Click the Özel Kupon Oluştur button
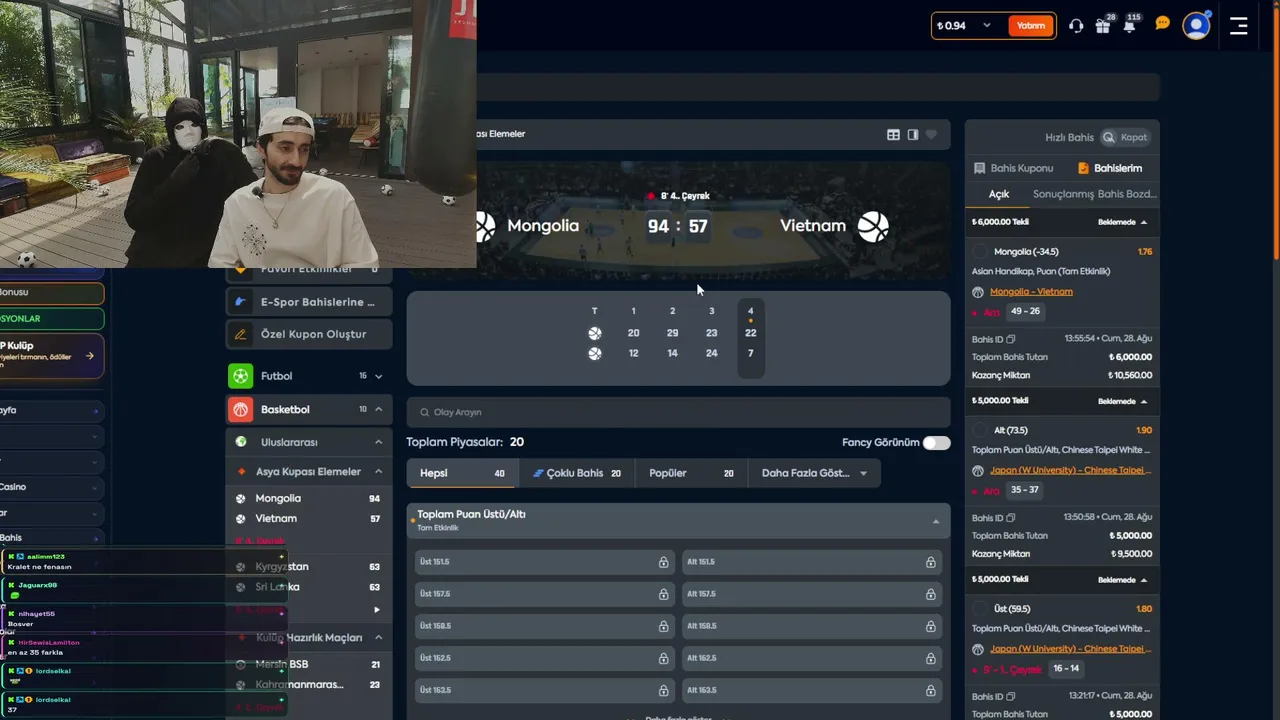Screen dimensions: 1280x720 (x=308, y=334)
